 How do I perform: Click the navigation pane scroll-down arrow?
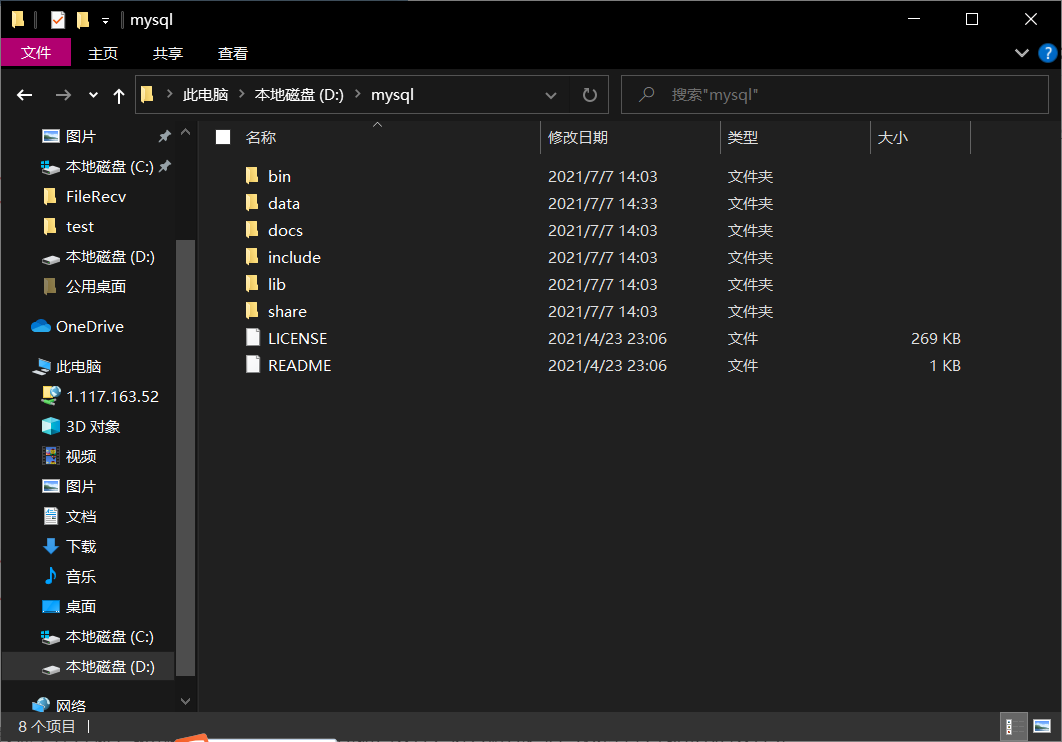186,701
